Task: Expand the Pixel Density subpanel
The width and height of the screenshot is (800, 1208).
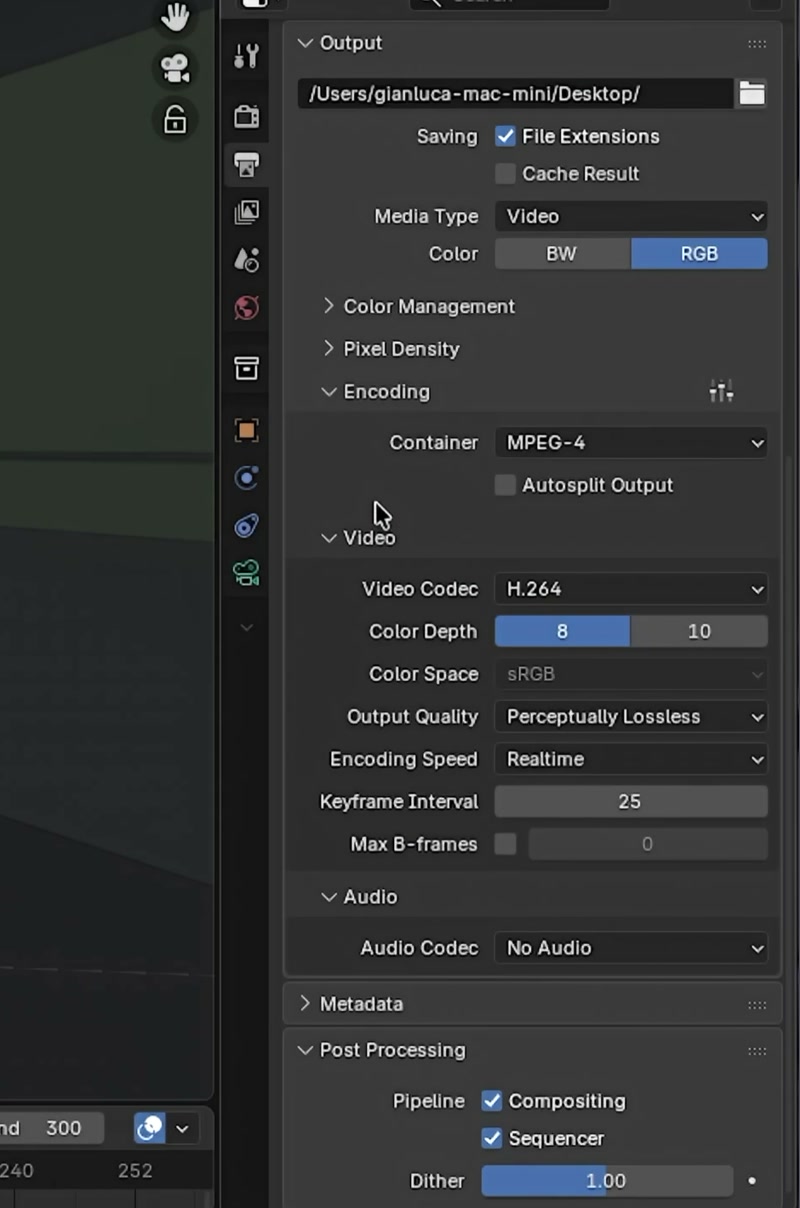Action: 328,348
